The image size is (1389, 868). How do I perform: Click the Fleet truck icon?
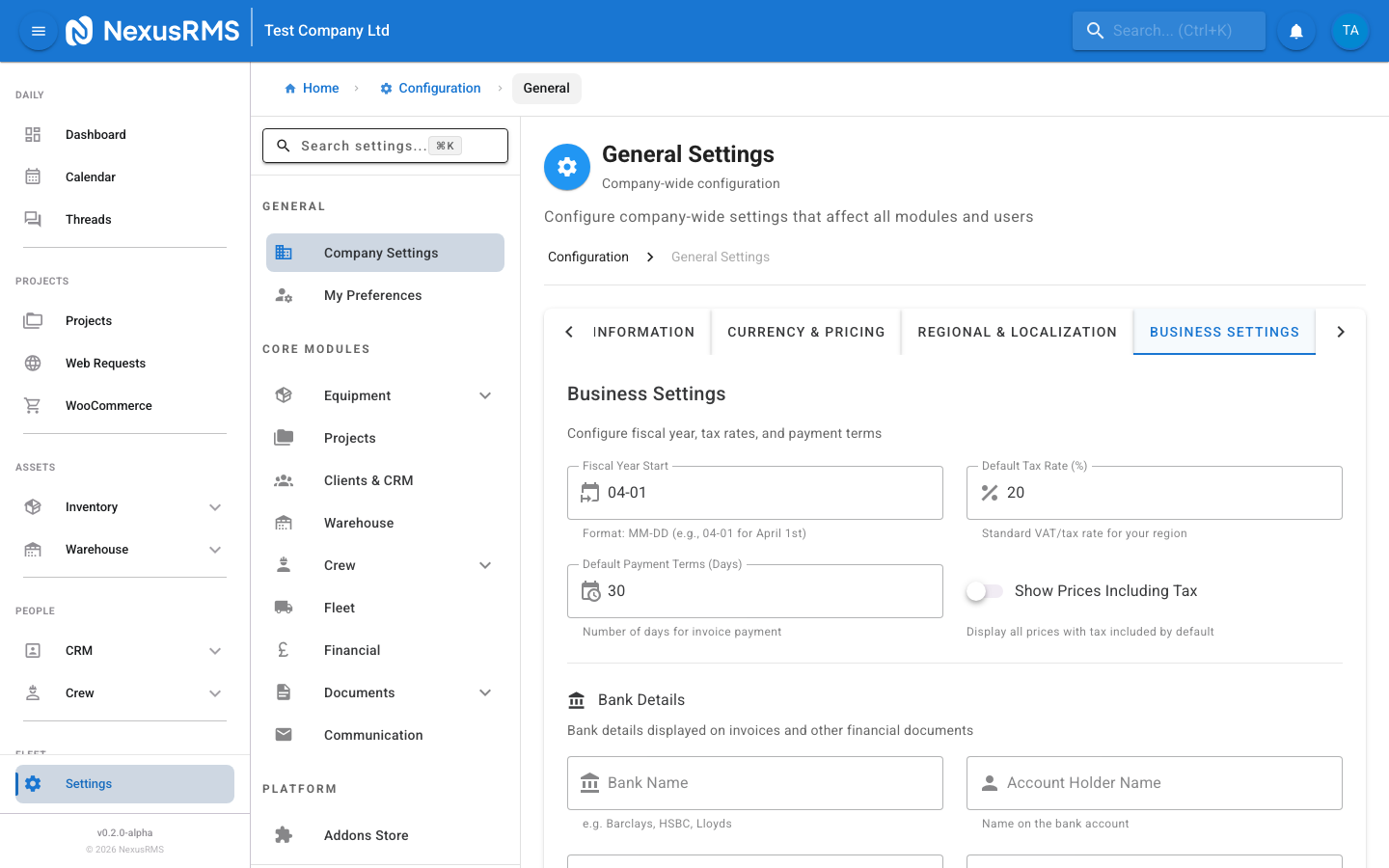pyautogui.click(x=283, y=607)
